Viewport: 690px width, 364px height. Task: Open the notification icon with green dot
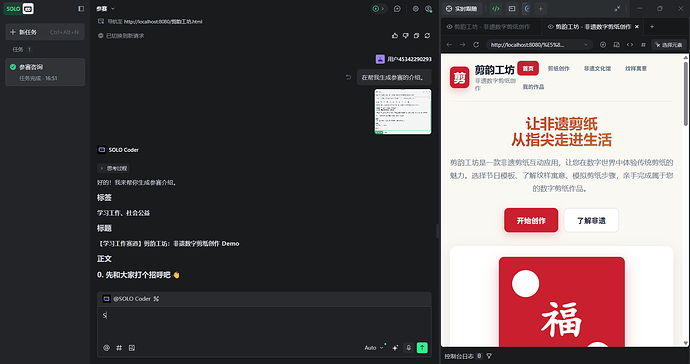tap(429, 8)
